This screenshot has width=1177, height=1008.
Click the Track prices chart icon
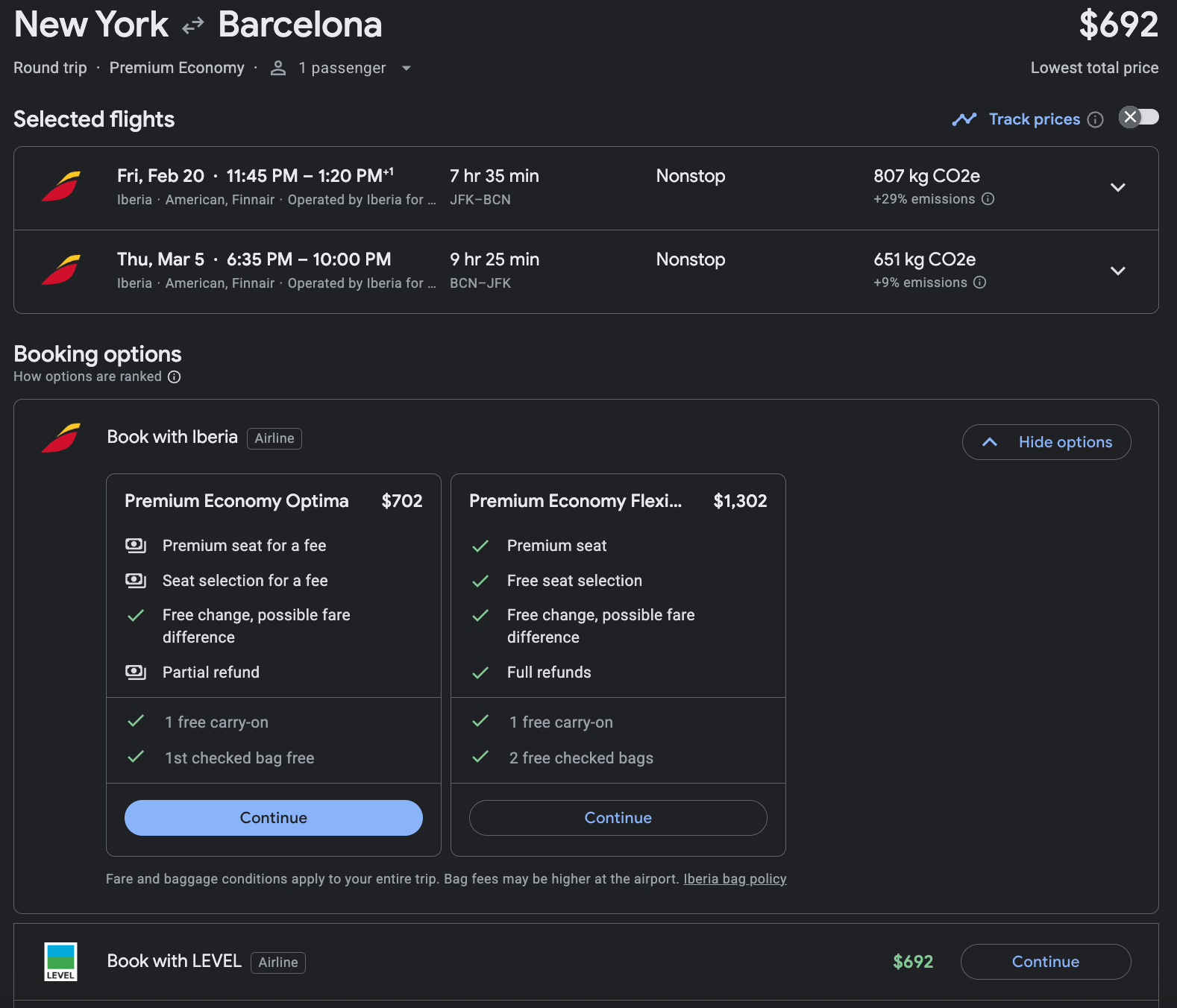[x=964, y=119]
